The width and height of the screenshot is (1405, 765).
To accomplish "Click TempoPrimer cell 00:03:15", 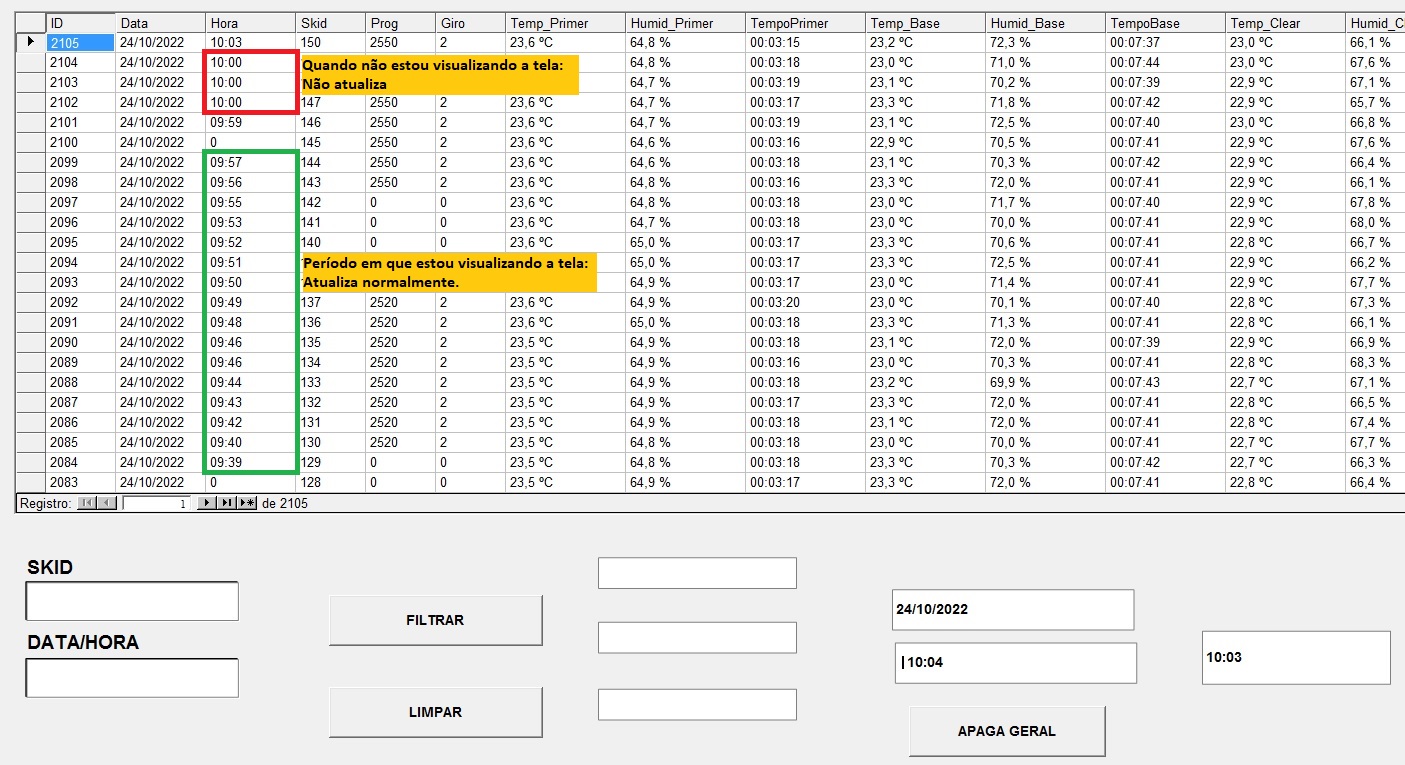I will coord(805,42).
